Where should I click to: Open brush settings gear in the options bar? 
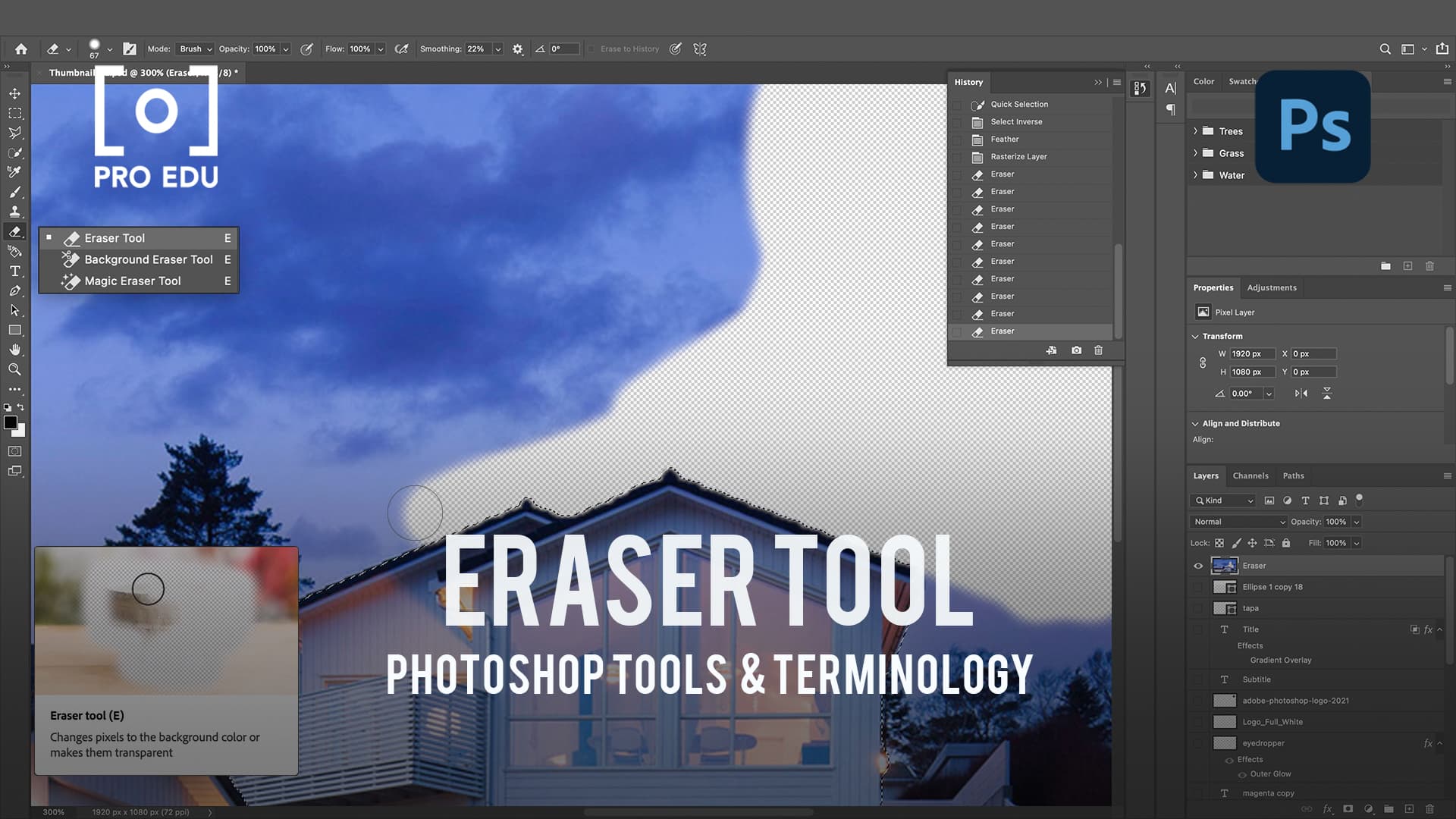[517, 49]
